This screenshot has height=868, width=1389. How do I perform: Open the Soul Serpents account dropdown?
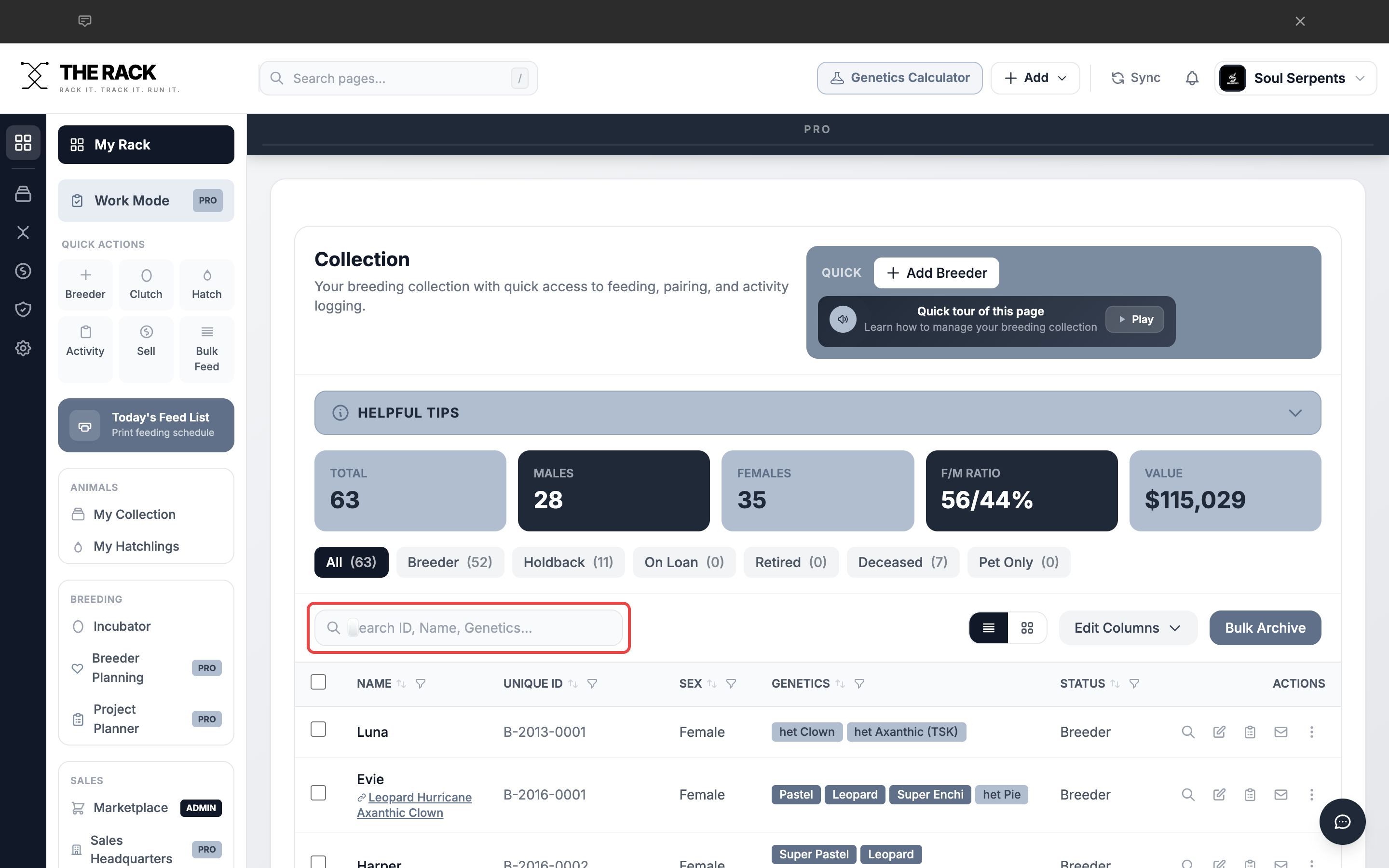coord(1295,78)
